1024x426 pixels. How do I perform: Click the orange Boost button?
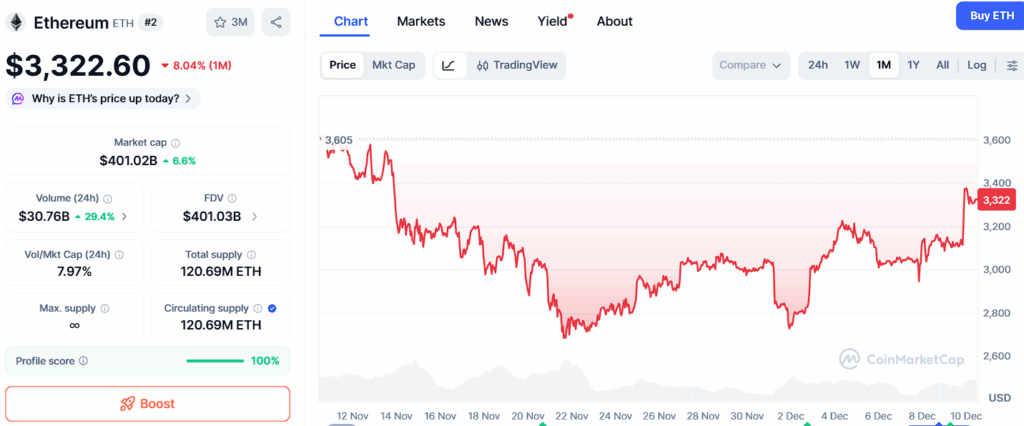[x=148, y=404]
